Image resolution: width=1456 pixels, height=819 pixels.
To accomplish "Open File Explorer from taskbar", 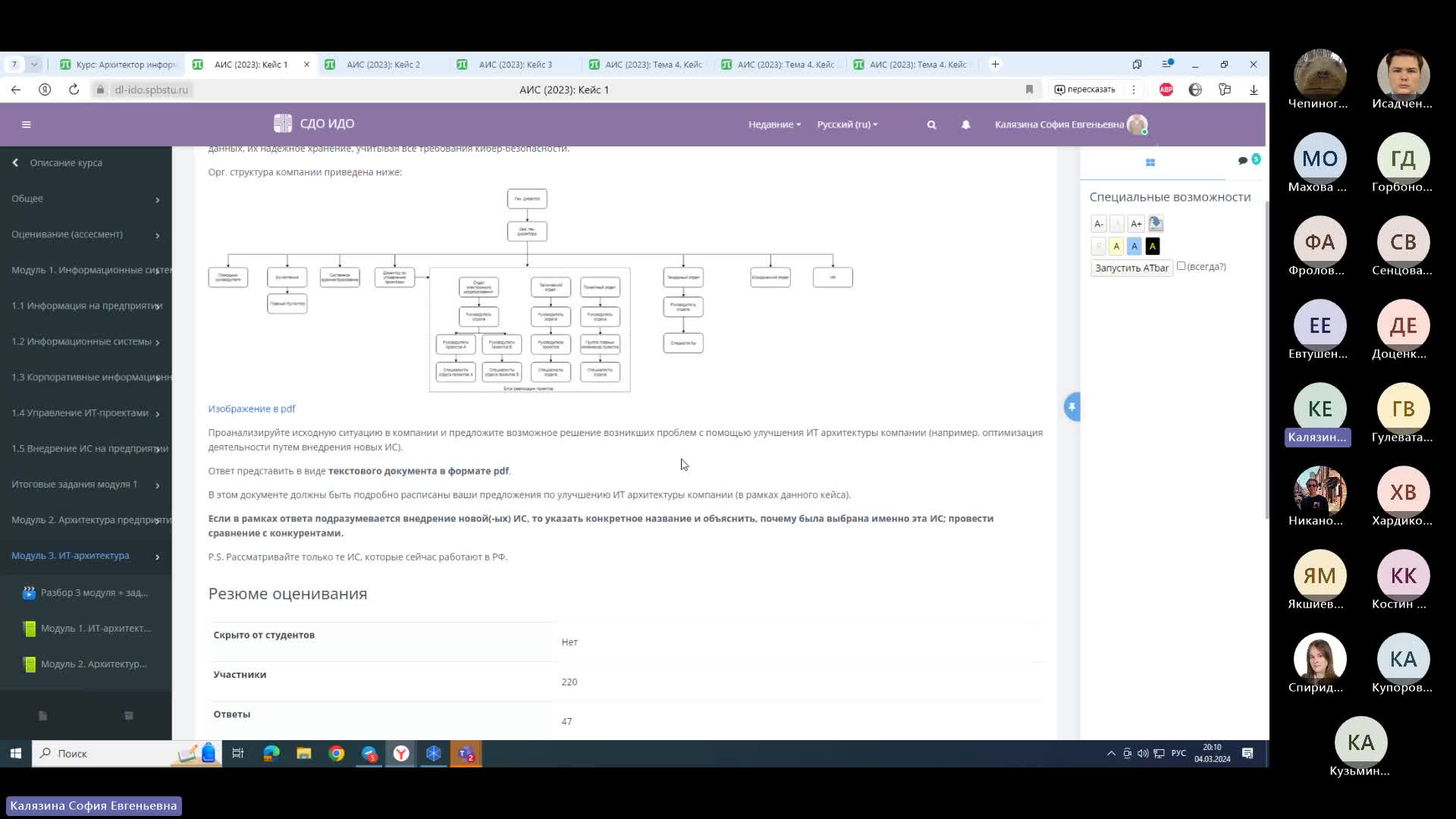I will pos(304,753).
